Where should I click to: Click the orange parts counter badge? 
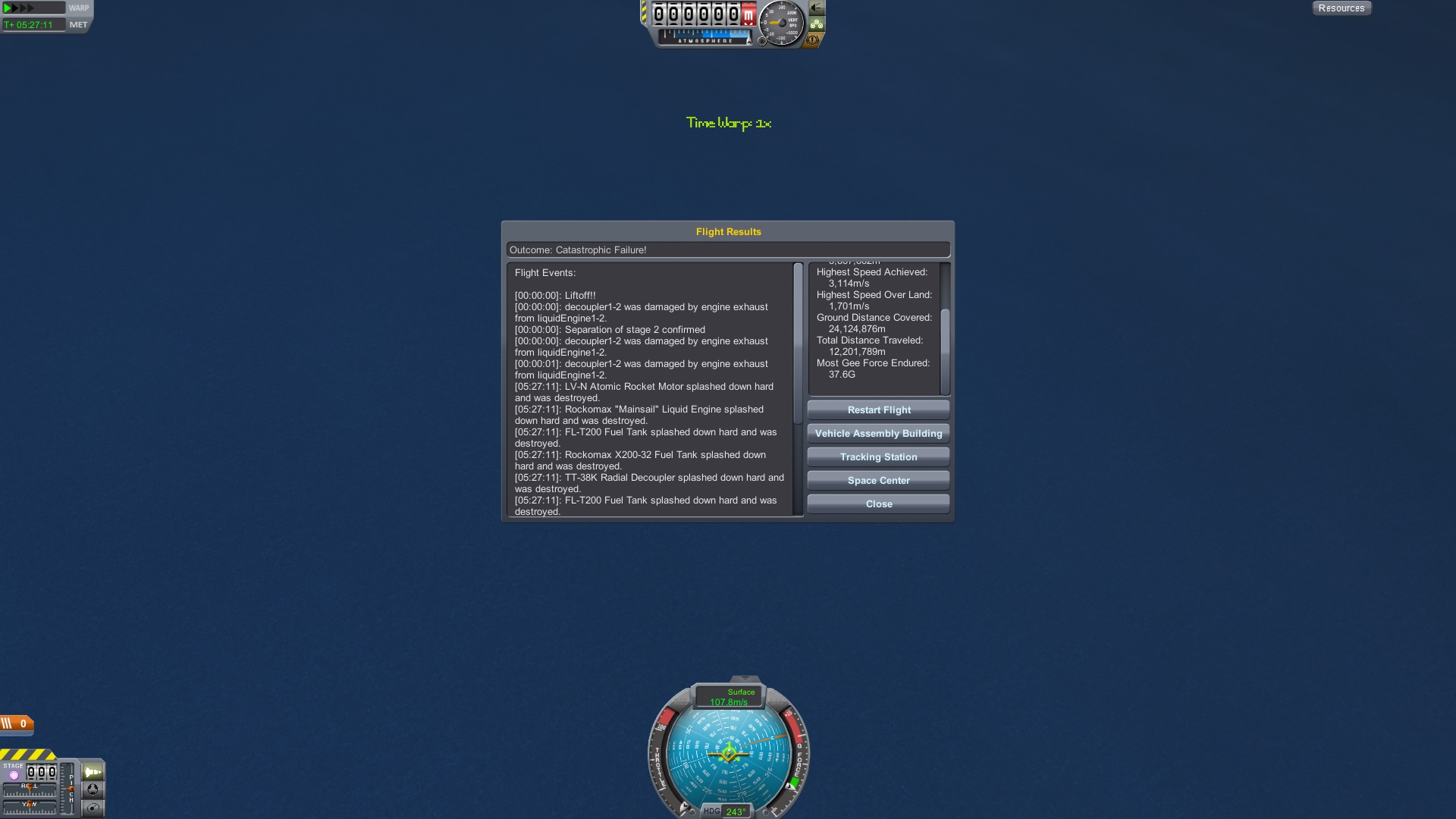[x=17, y=723]
